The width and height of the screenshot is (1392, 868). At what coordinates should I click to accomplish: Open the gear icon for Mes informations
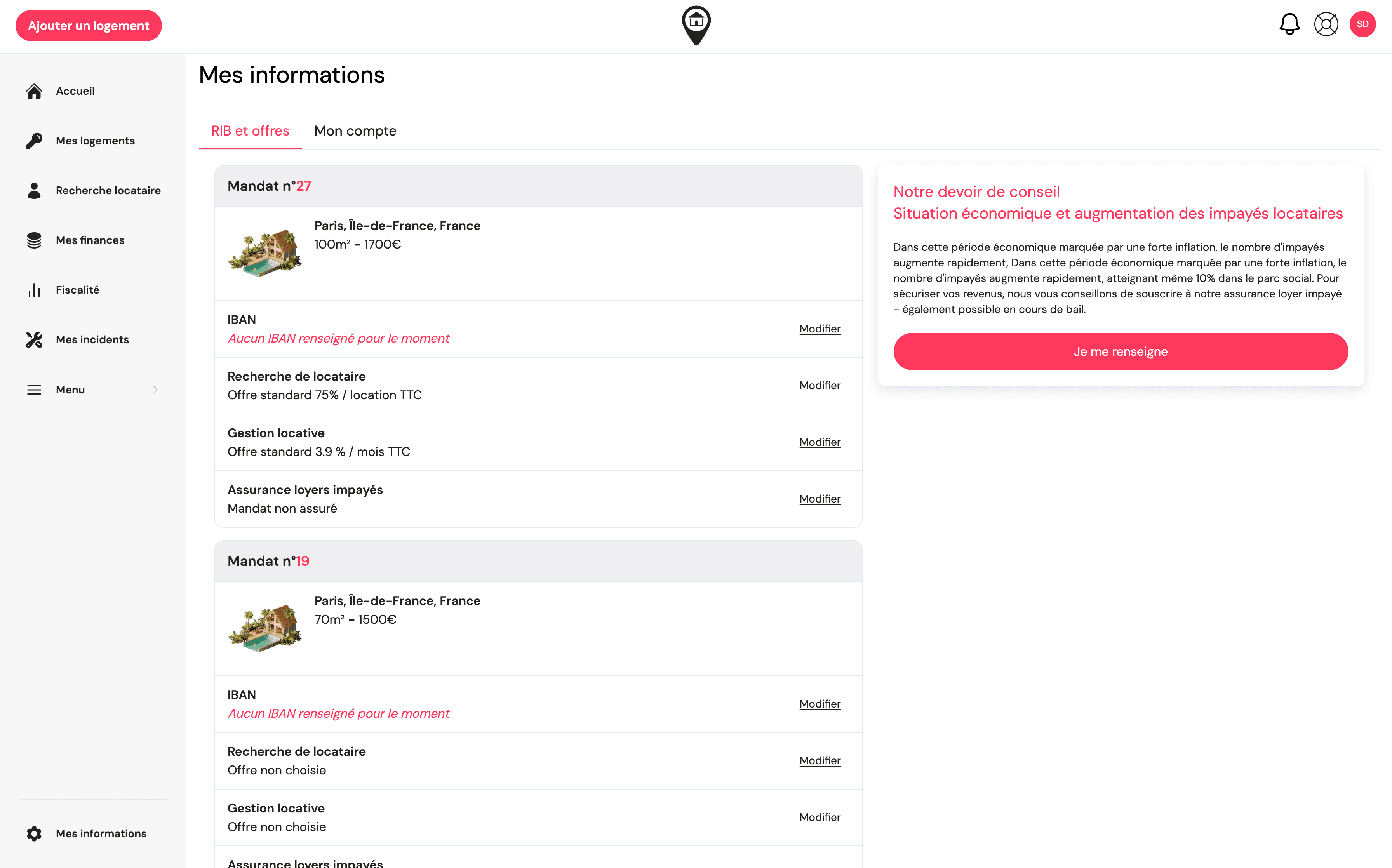34,833
